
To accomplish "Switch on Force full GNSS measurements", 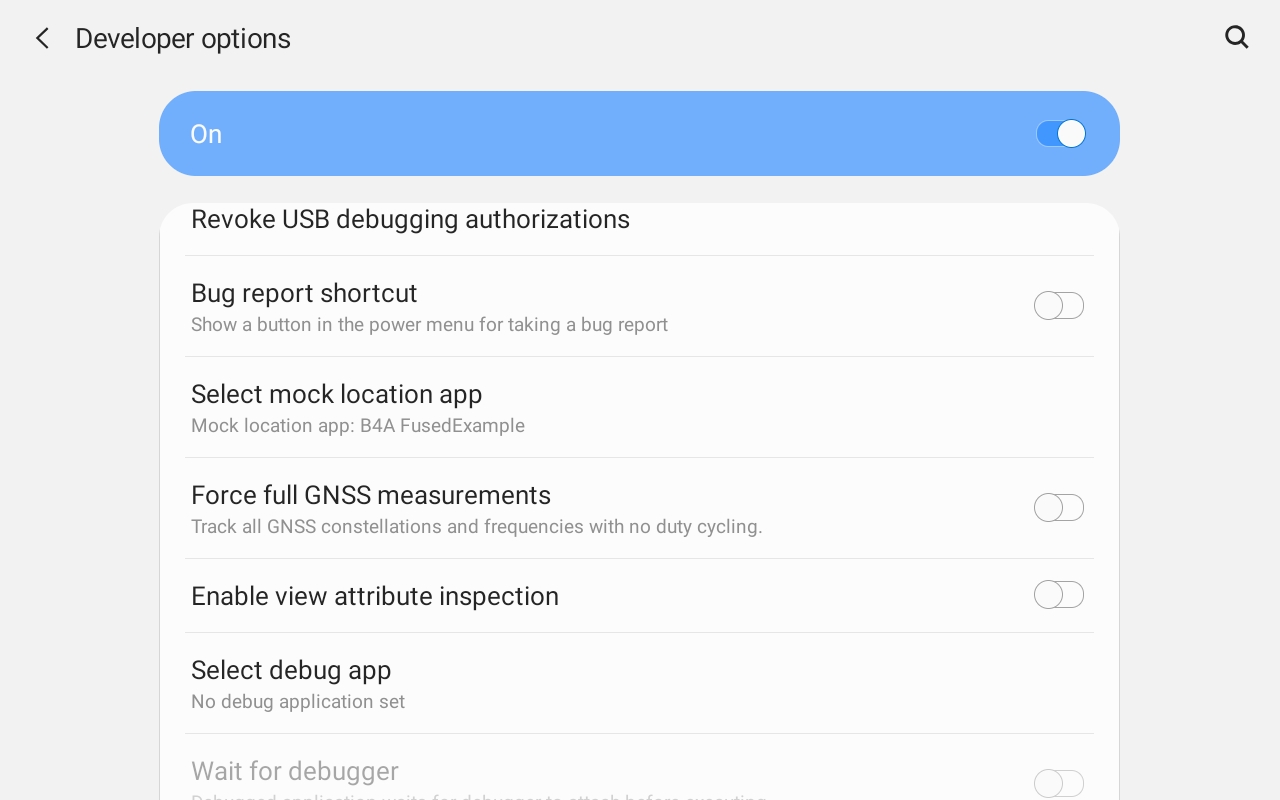I will (1059, 507).
